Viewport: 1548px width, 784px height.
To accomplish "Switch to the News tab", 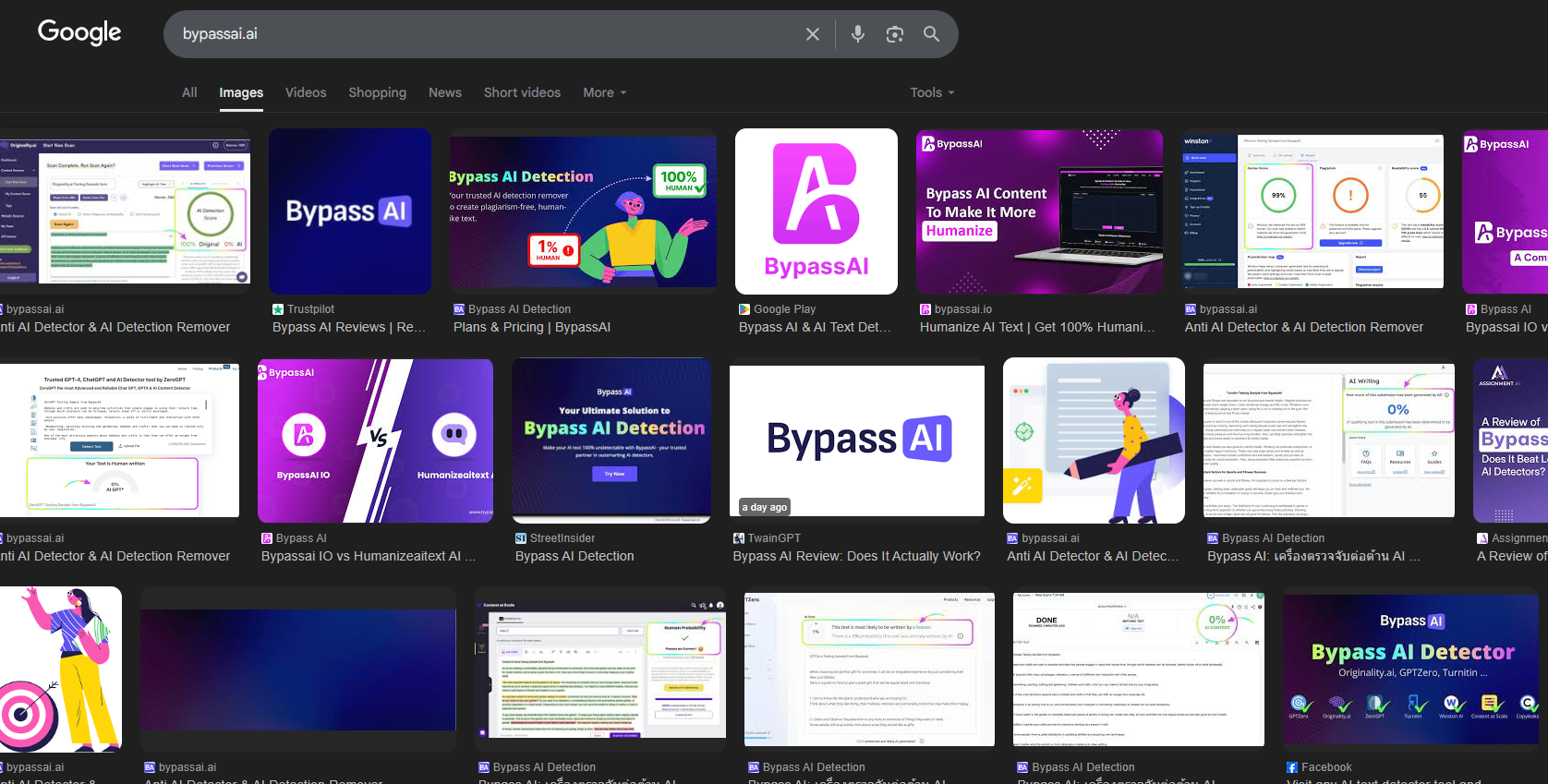I will point(445,92).
